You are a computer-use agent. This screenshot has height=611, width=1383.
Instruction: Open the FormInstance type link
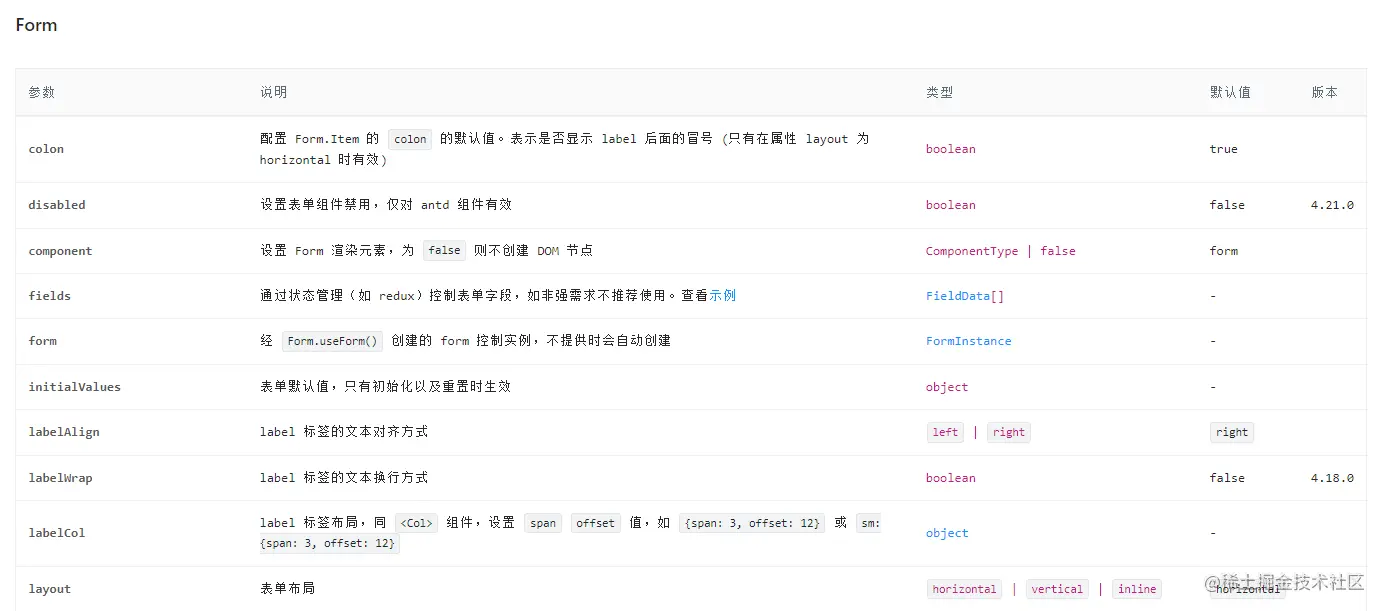coord(968,341)
